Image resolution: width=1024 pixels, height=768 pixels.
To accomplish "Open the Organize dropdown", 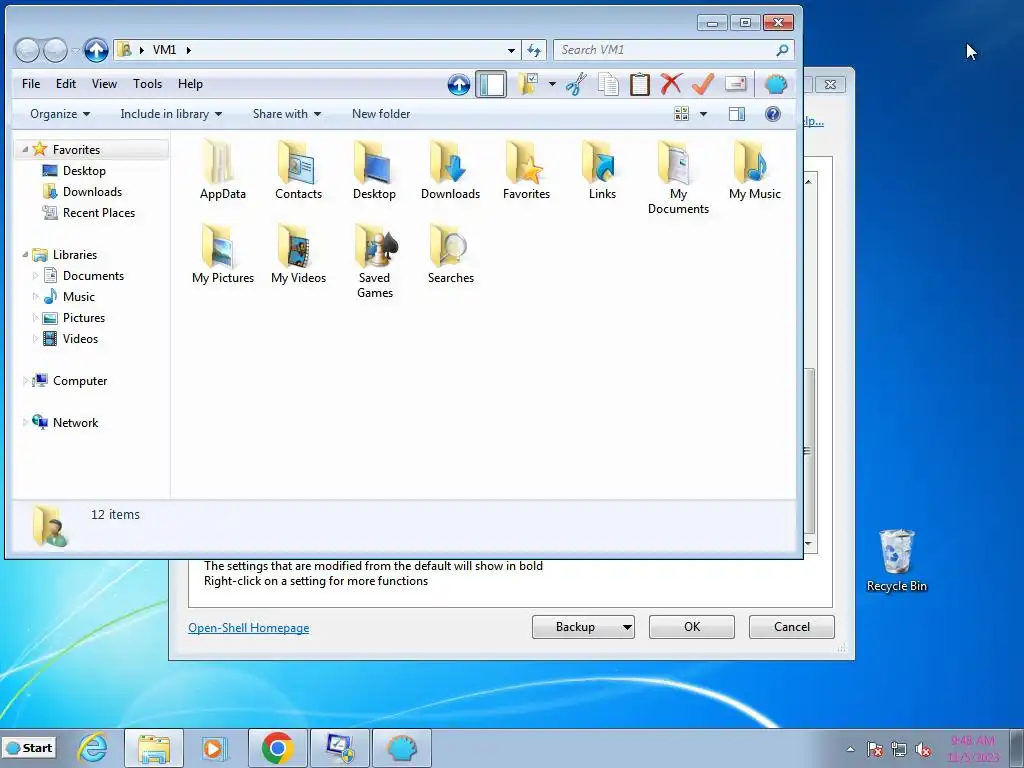I will 59,114.
